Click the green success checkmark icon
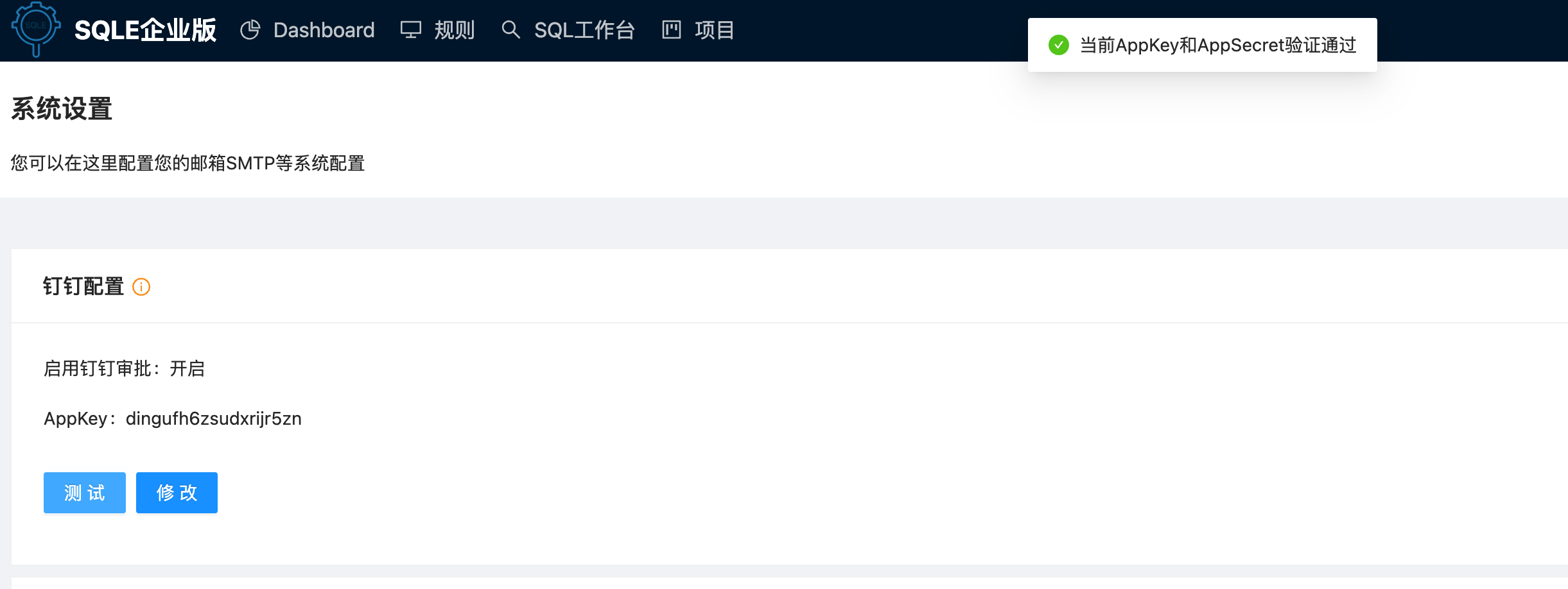Image resolution: width=1568 pixels, height=589 pixels. click(1059, 44)
